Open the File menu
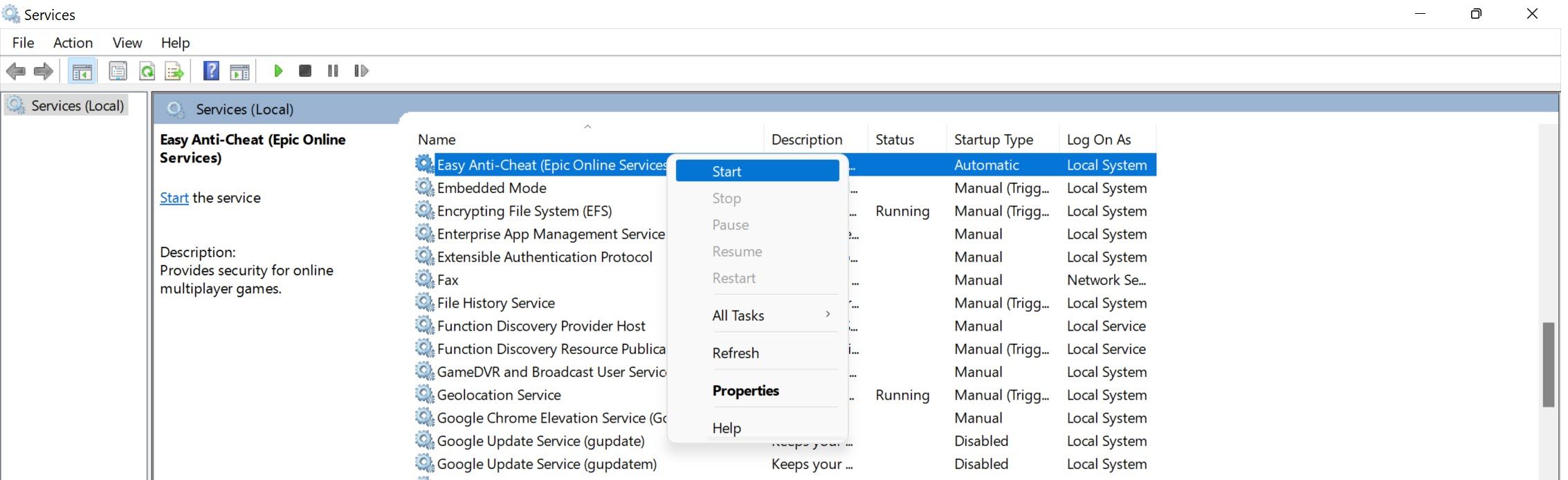This screenshot has width=1568, height=480. tap(23, 43)
